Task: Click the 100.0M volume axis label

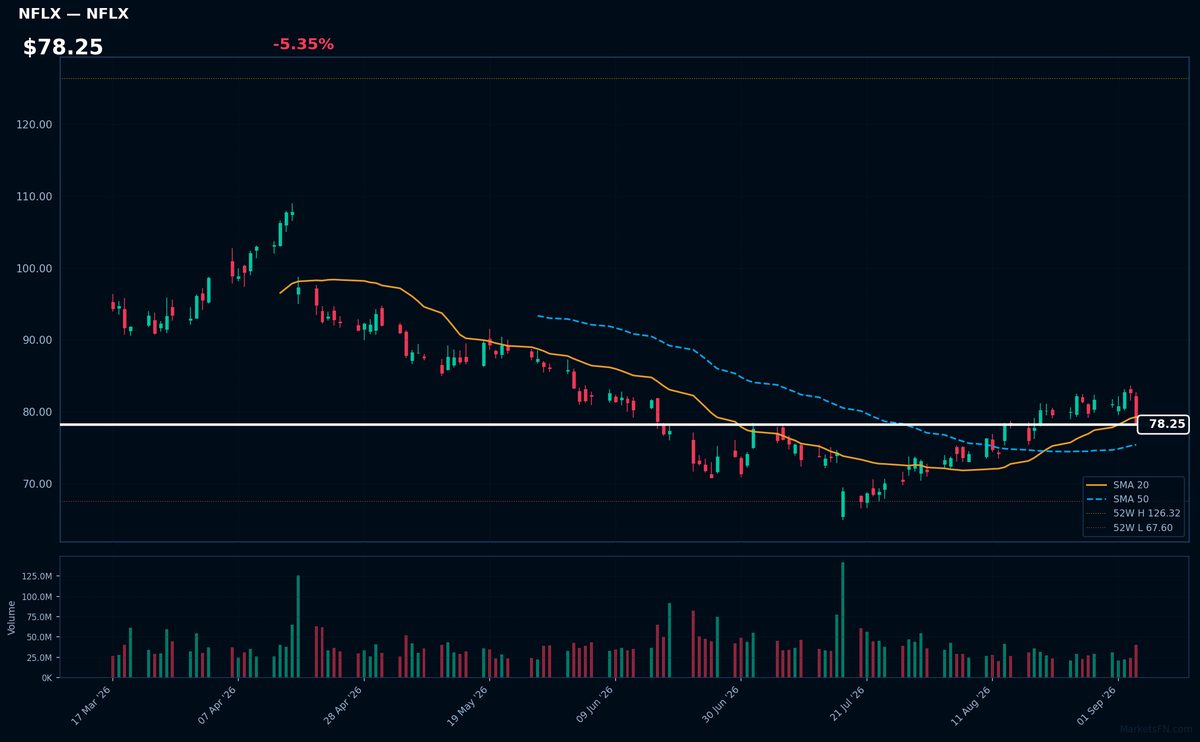Action: [x=38, y=597]
